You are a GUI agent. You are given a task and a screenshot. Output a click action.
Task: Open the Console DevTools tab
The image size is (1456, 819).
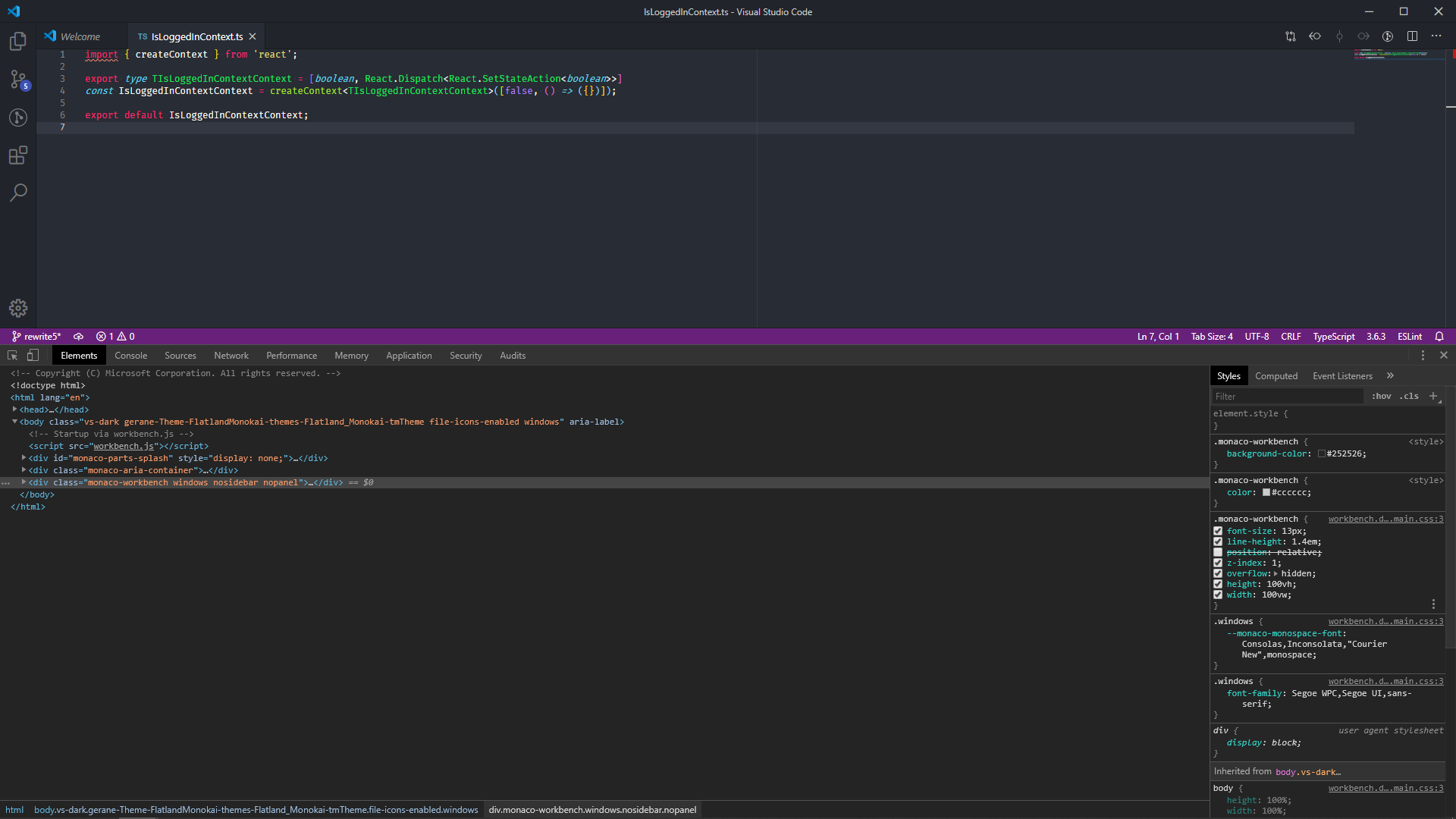coord(131,356)
